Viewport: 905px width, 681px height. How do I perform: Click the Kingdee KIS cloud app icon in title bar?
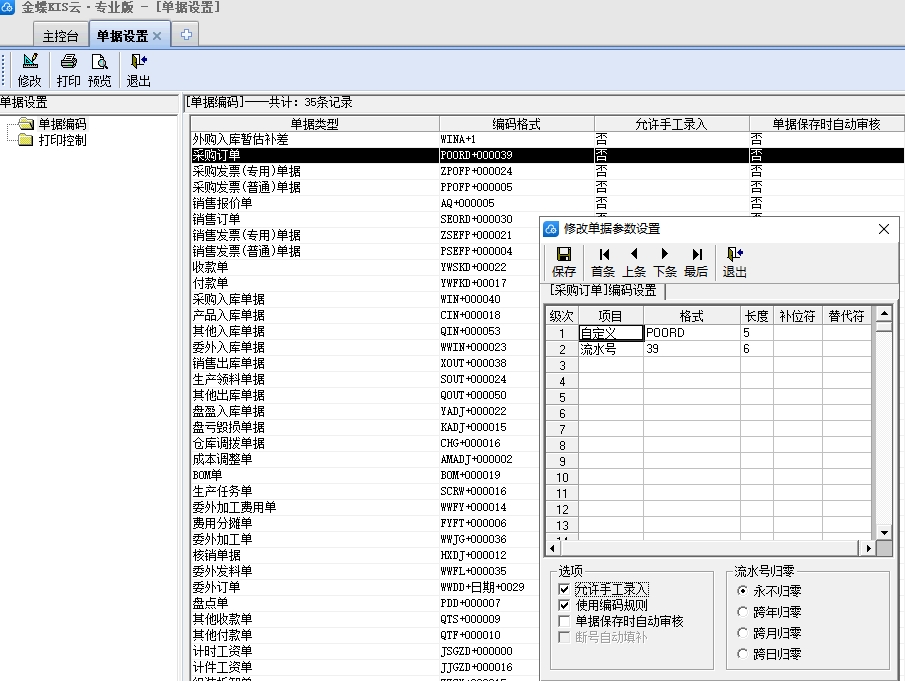click(x=8, y=7)
